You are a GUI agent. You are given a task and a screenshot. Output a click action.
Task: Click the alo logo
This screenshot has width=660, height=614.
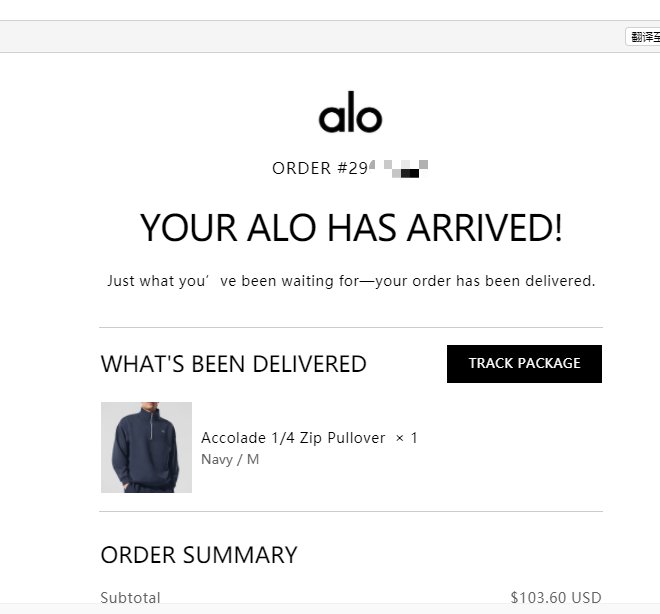350,114
